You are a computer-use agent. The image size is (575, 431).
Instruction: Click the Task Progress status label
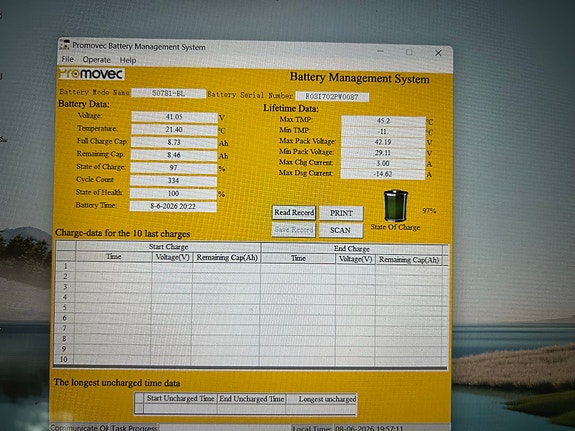click(x=134, y=428)
